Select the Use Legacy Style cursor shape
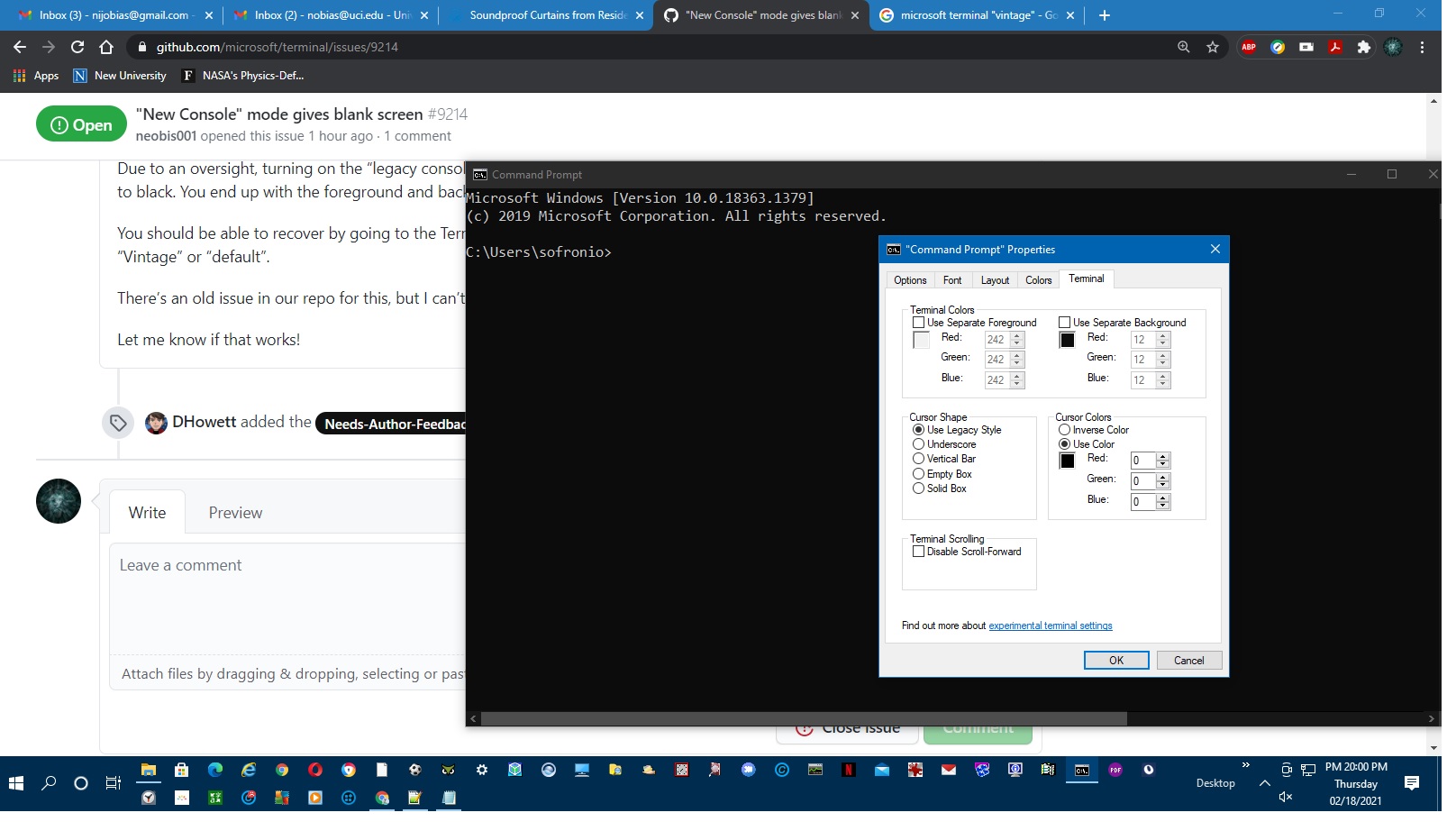The image size is (1456, 840). [x=918, y=430]
